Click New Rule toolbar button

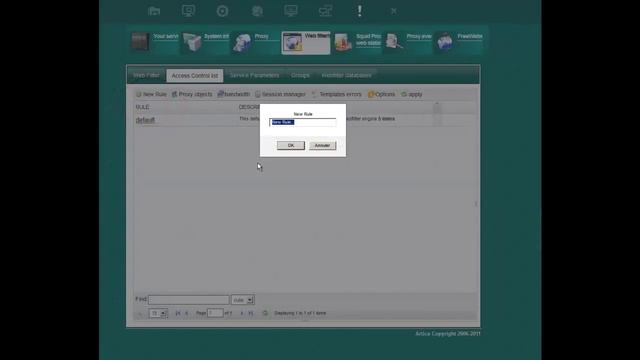[151, 94]
